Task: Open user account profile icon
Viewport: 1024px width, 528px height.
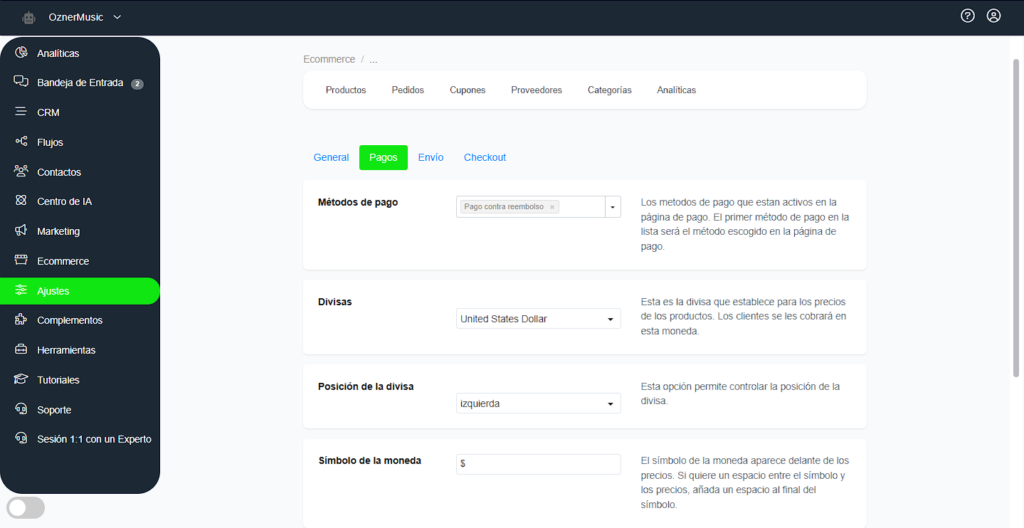Action: (x=993, y=16)
